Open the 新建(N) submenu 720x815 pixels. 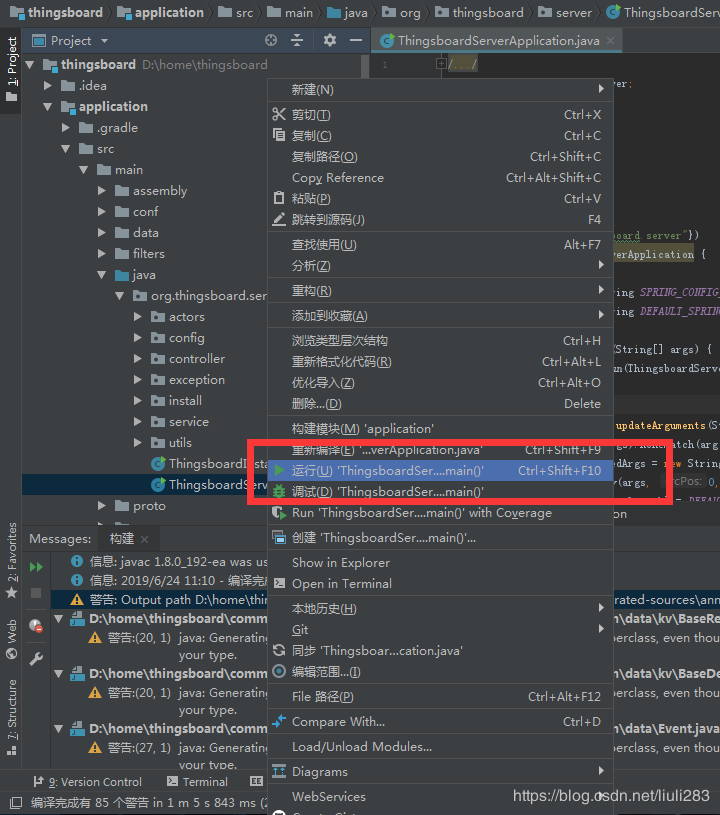[x=440, y=89]
